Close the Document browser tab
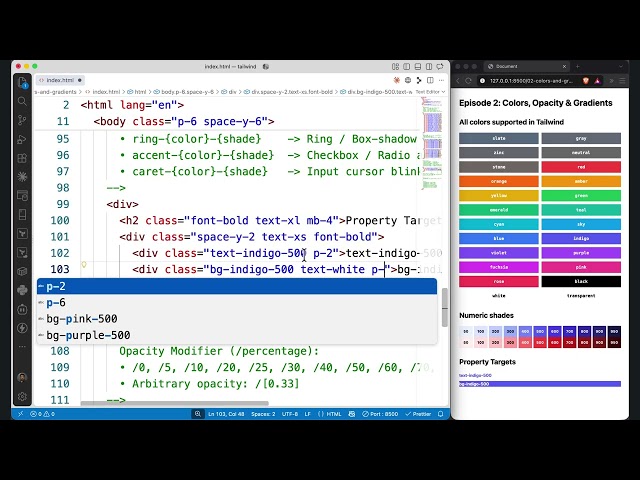Screen dimensions: 640x480 564,66
